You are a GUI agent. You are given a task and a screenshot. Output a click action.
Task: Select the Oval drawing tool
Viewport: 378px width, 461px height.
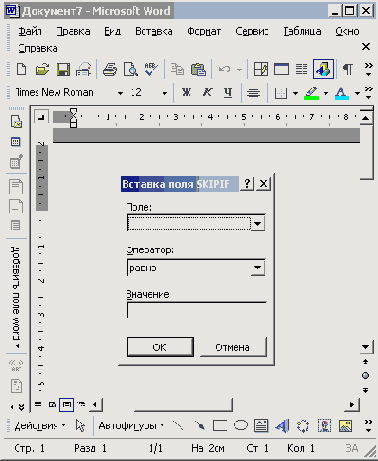[x=240, y=426]
